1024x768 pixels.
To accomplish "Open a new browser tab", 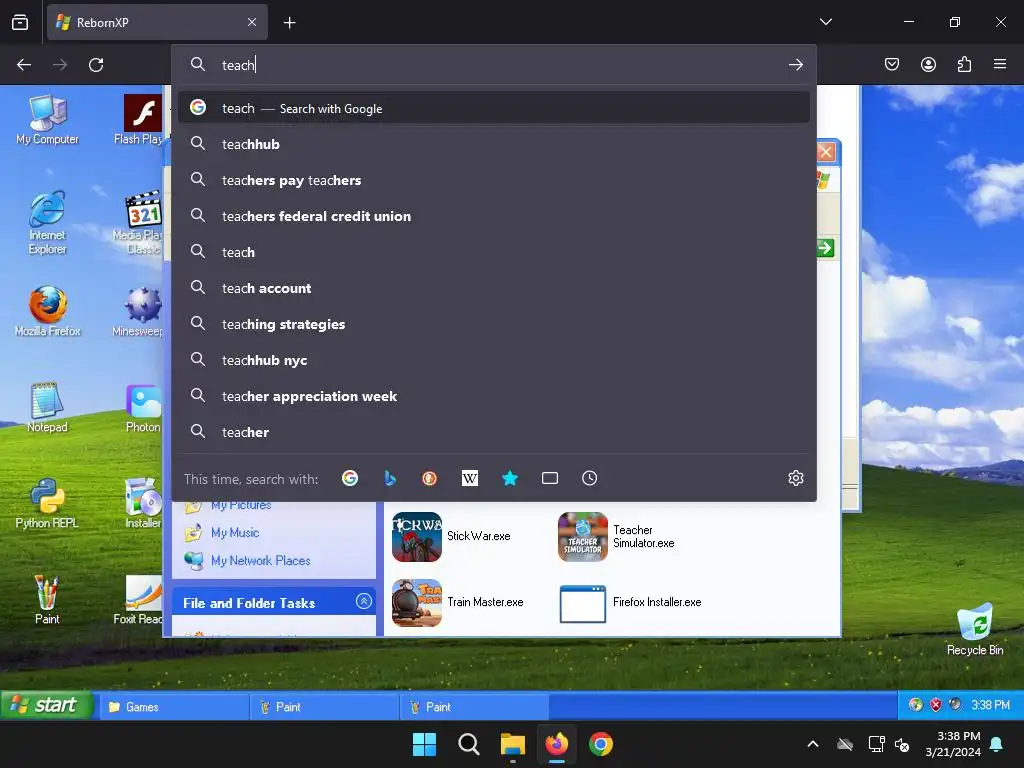I will pyautogui.click(x=289, y=23).
